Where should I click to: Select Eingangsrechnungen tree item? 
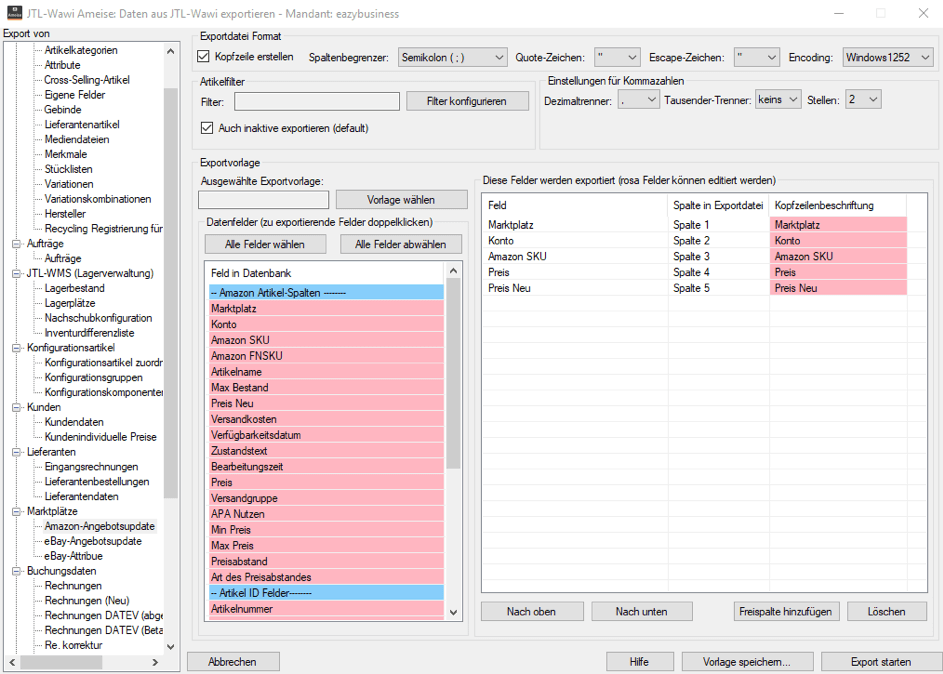91,467
